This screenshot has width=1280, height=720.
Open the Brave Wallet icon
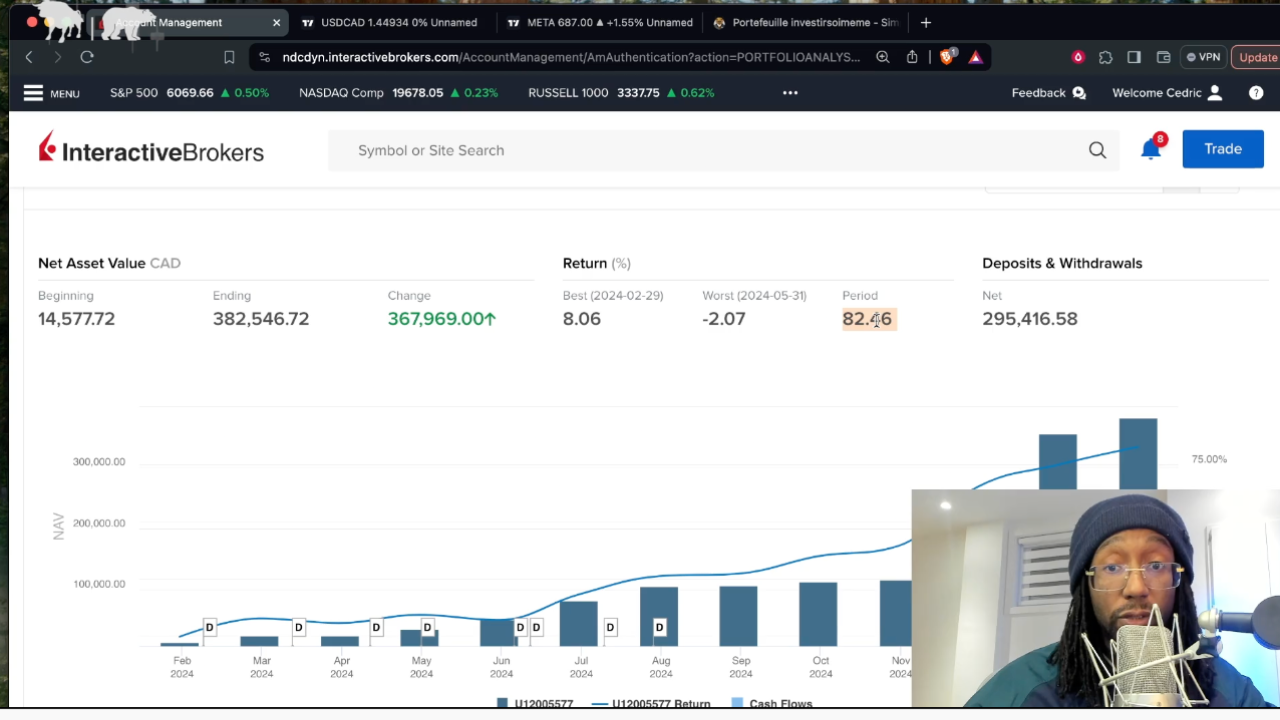1163,57
